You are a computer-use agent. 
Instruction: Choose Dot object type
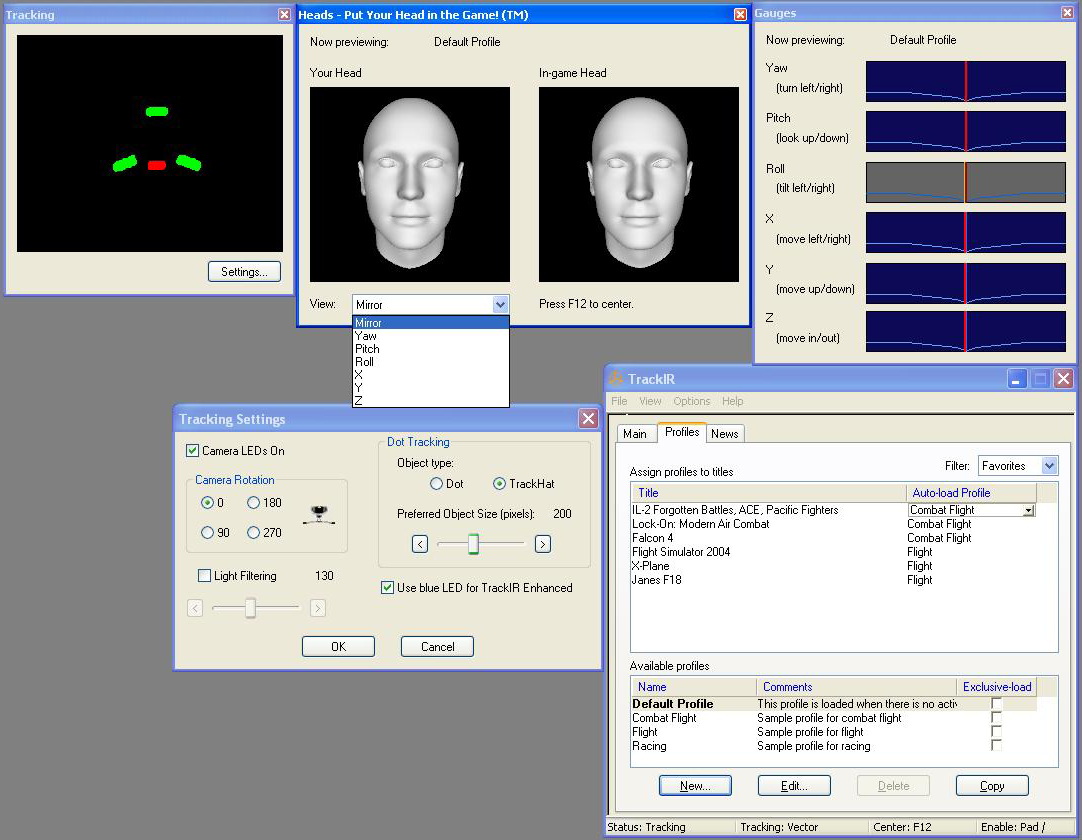pos(436,484)
